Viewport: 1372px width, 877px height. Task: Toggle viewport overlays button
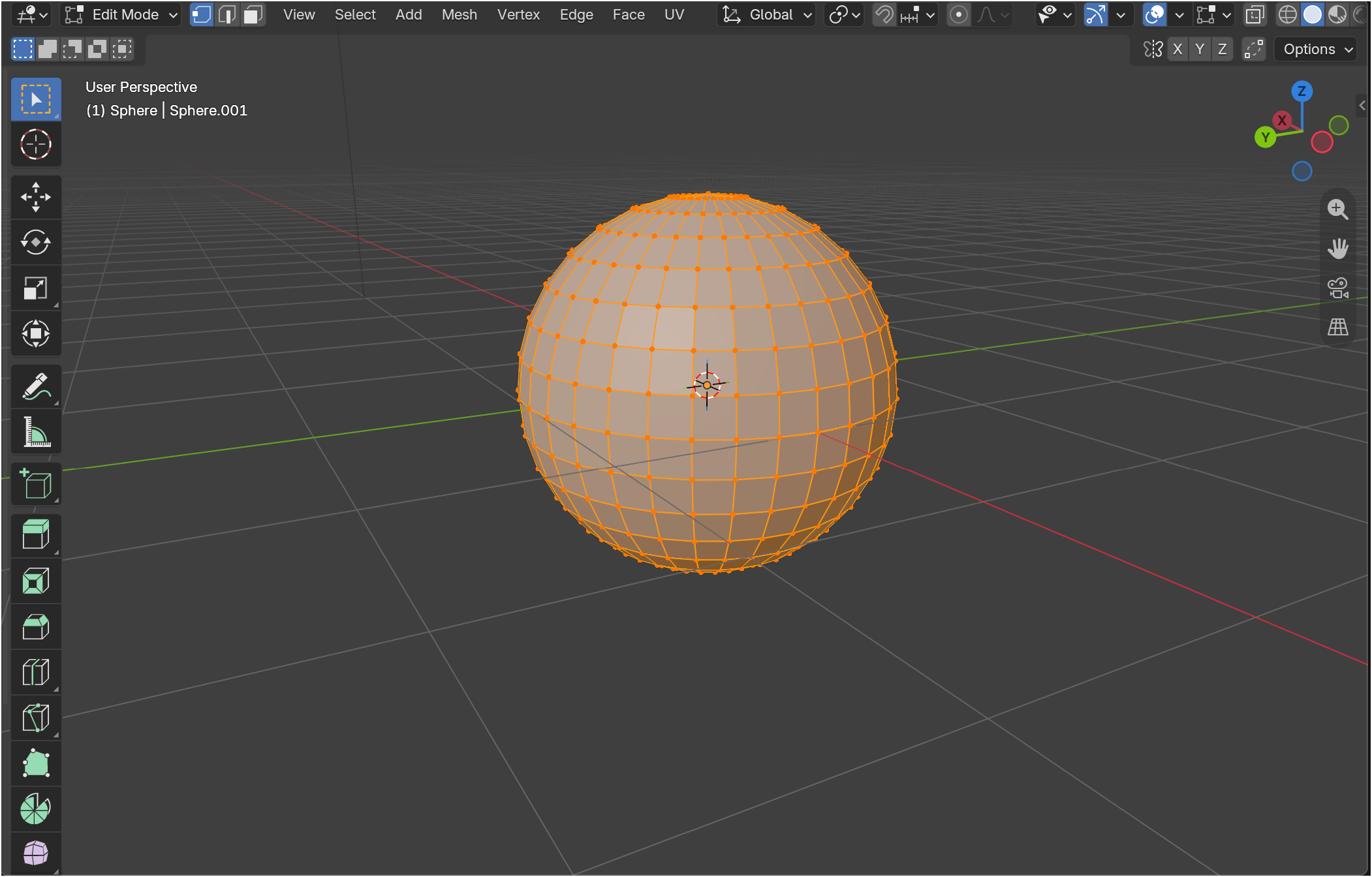pyautogui.click(x=1155, y=14)
